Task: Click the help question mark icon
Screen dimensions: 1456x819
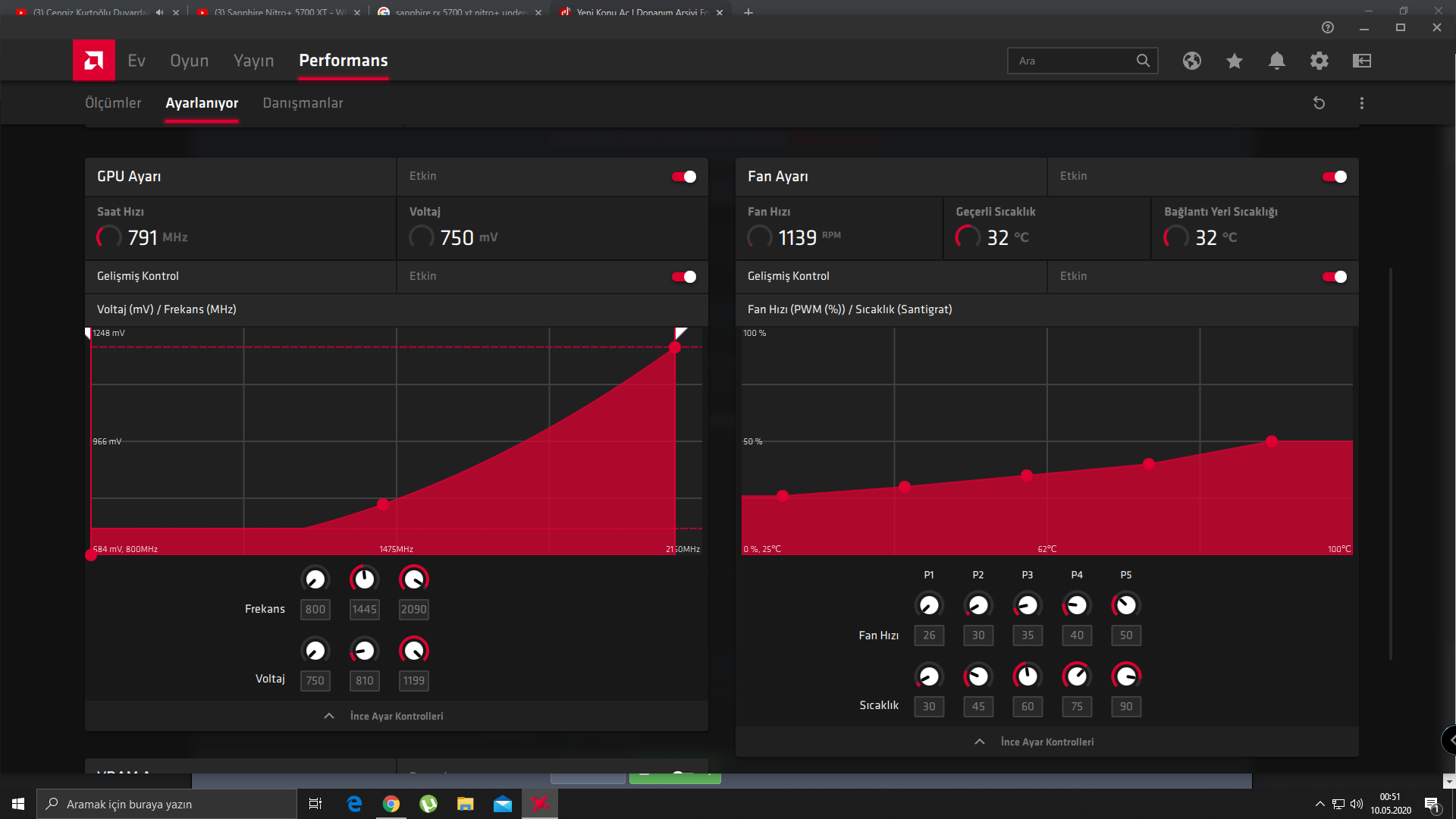Action: point(1328,27)
